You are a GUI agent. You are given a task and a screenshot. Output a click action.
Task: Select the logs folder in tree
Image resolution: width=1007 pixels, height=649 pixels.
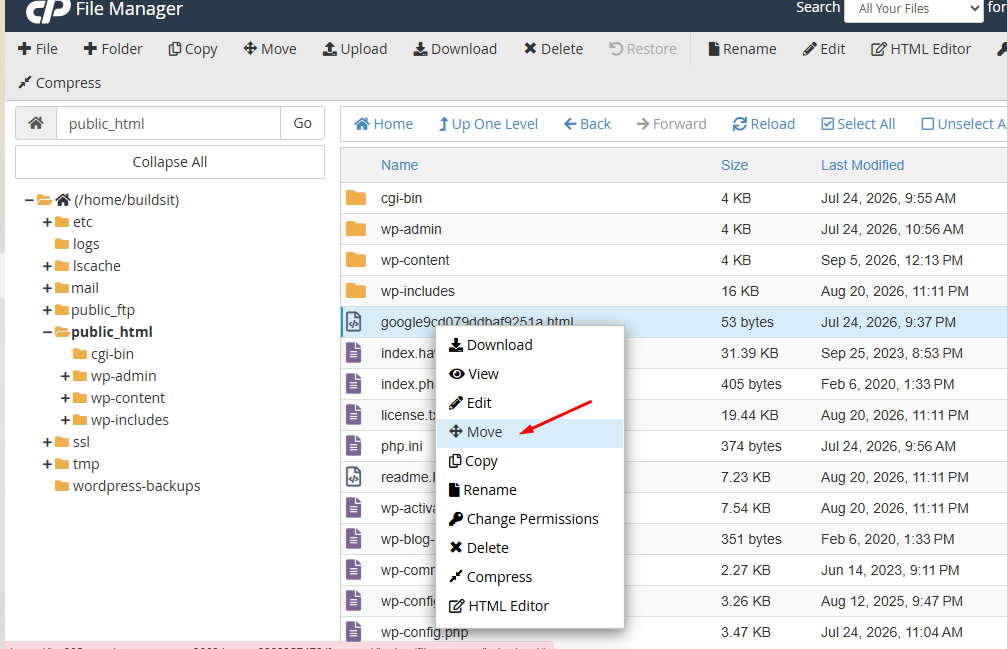[78, 244]
